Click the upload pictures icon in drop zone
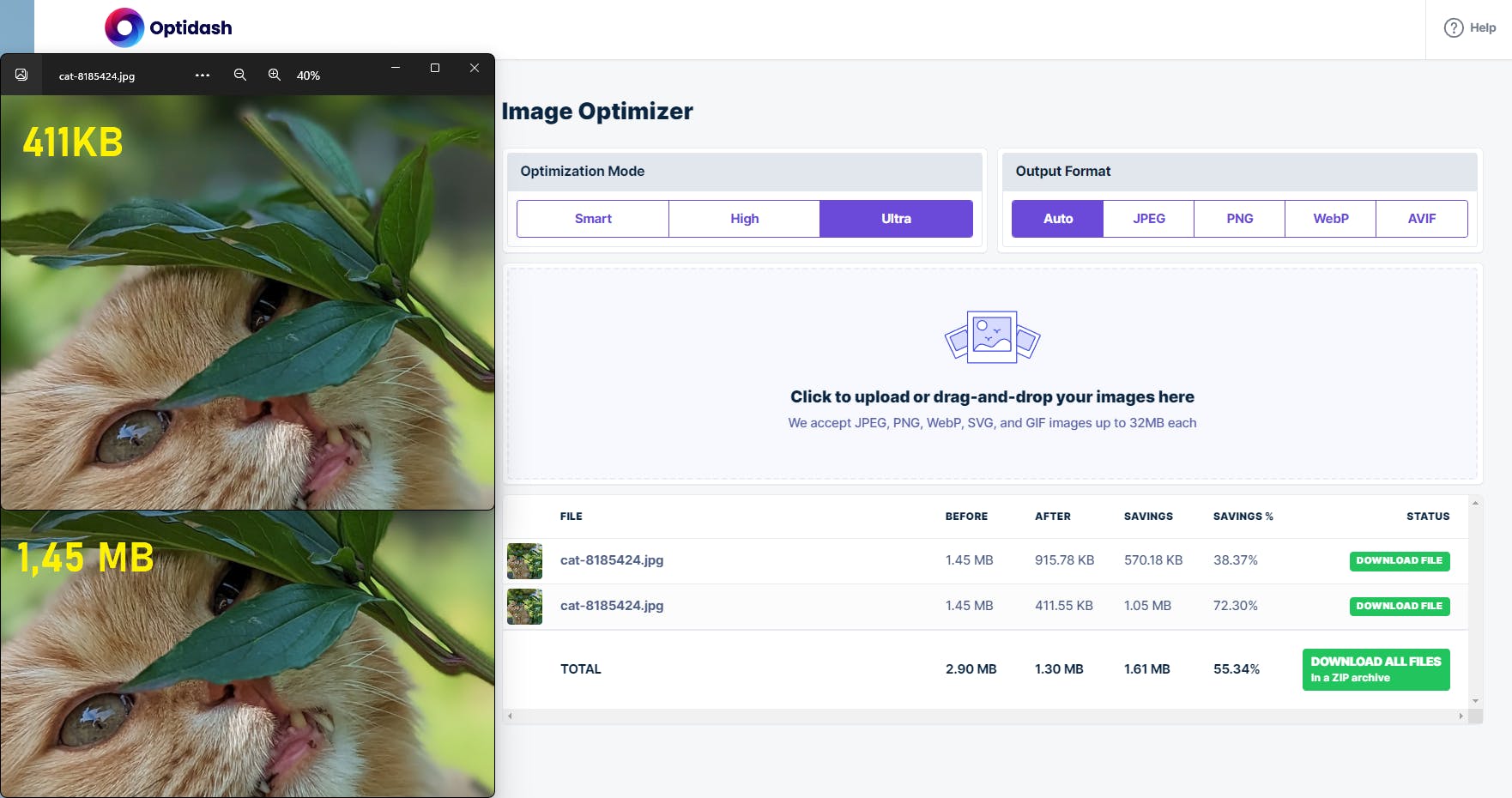1512x798 pixels. 993,336
